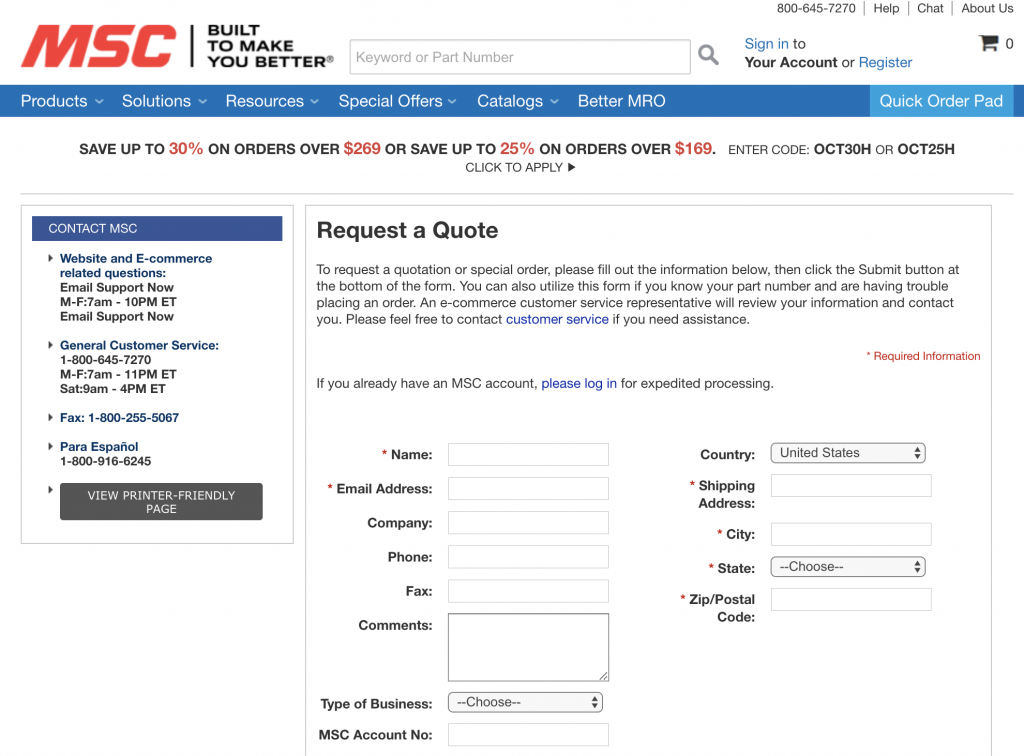Click the Zip/Postal Code field
1024x756 pixels.
(851, 599)
